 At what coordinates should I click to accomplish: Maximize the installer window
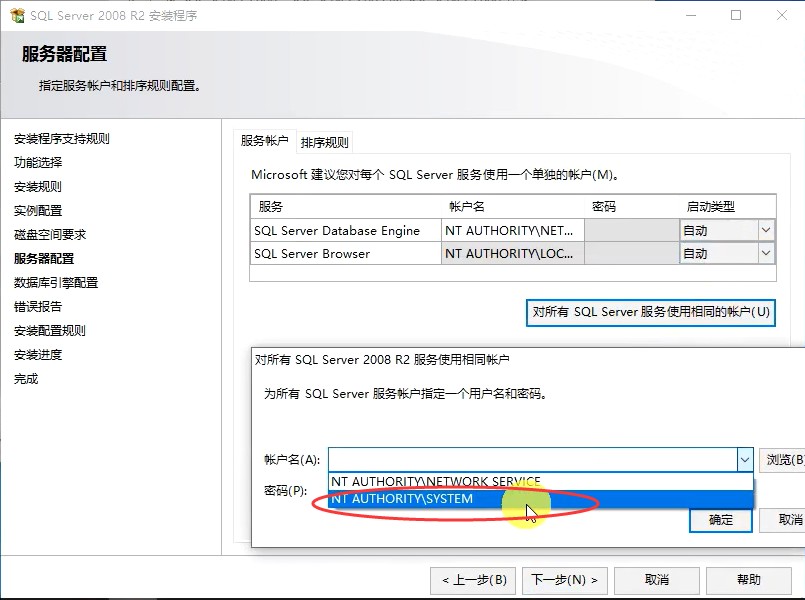[x=736, y=16]
